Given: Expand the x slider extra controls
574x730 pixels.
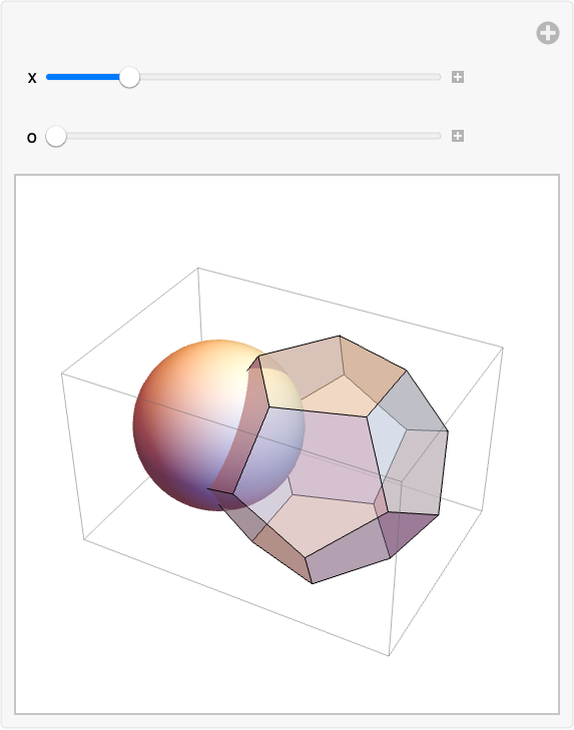Looking at the screenshot, I should (x=458, y=77).
